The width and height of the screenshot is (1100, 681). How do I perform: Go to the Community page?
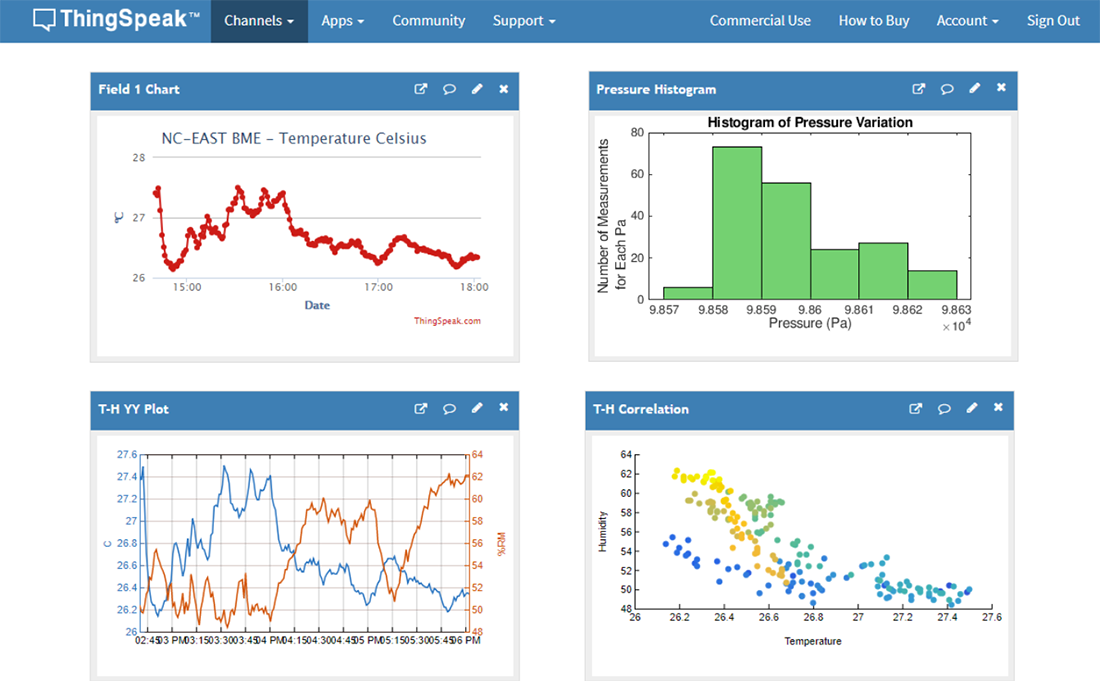click(428, 20)
